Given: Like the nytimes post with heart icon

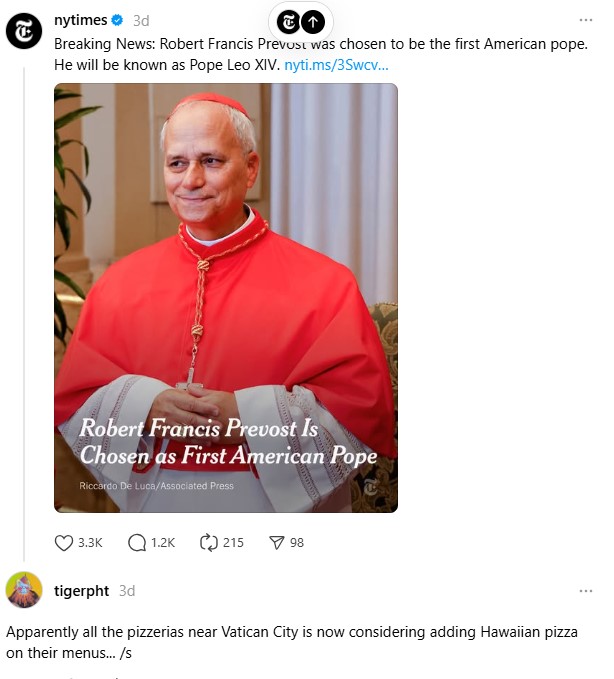Looking at the screenshot, I should point(64,543).
